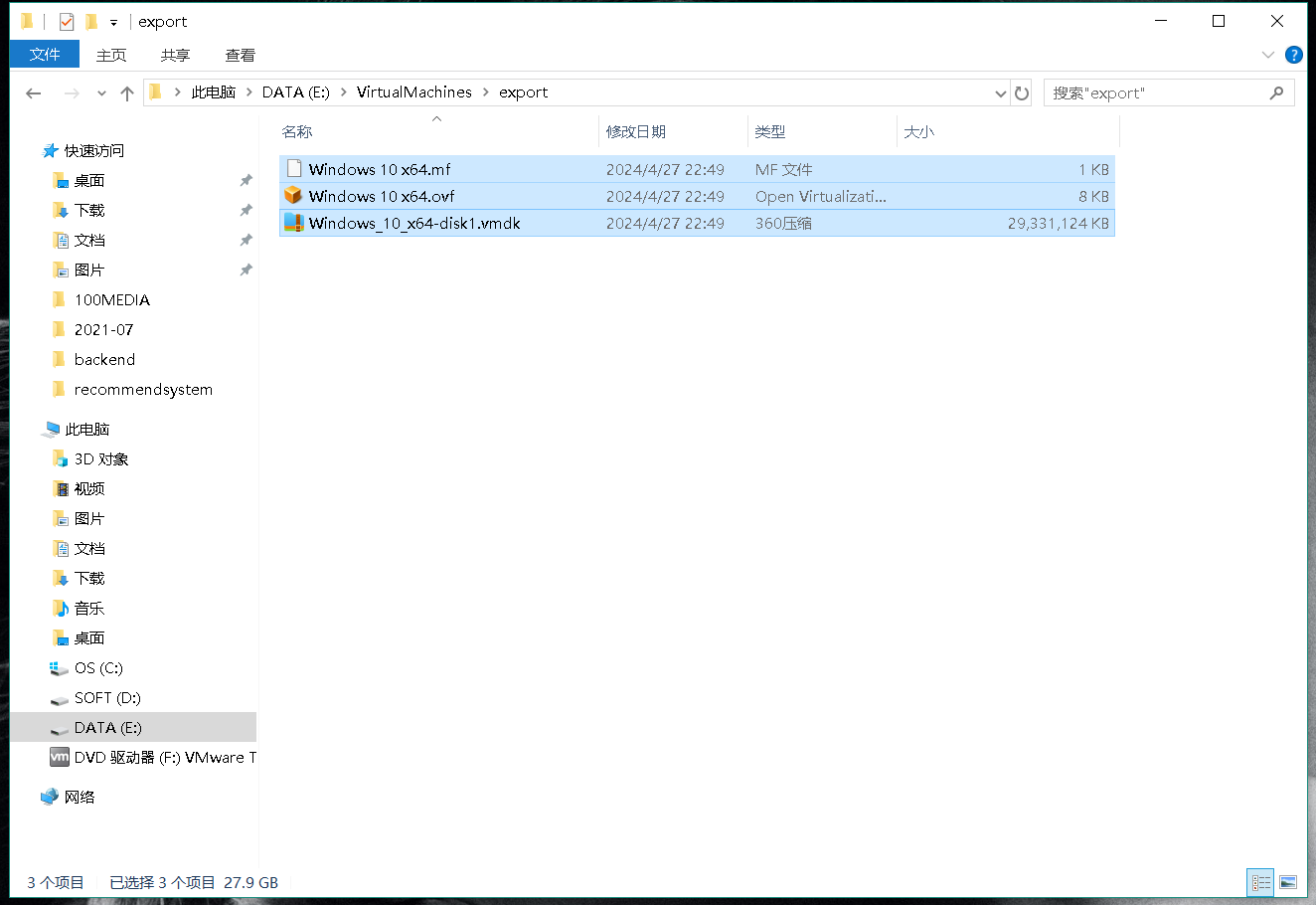Image resolution: width=1316 pixels, height=905 pixels.
Task: Go forward using the forward arrow
Action: click(71, 92)
